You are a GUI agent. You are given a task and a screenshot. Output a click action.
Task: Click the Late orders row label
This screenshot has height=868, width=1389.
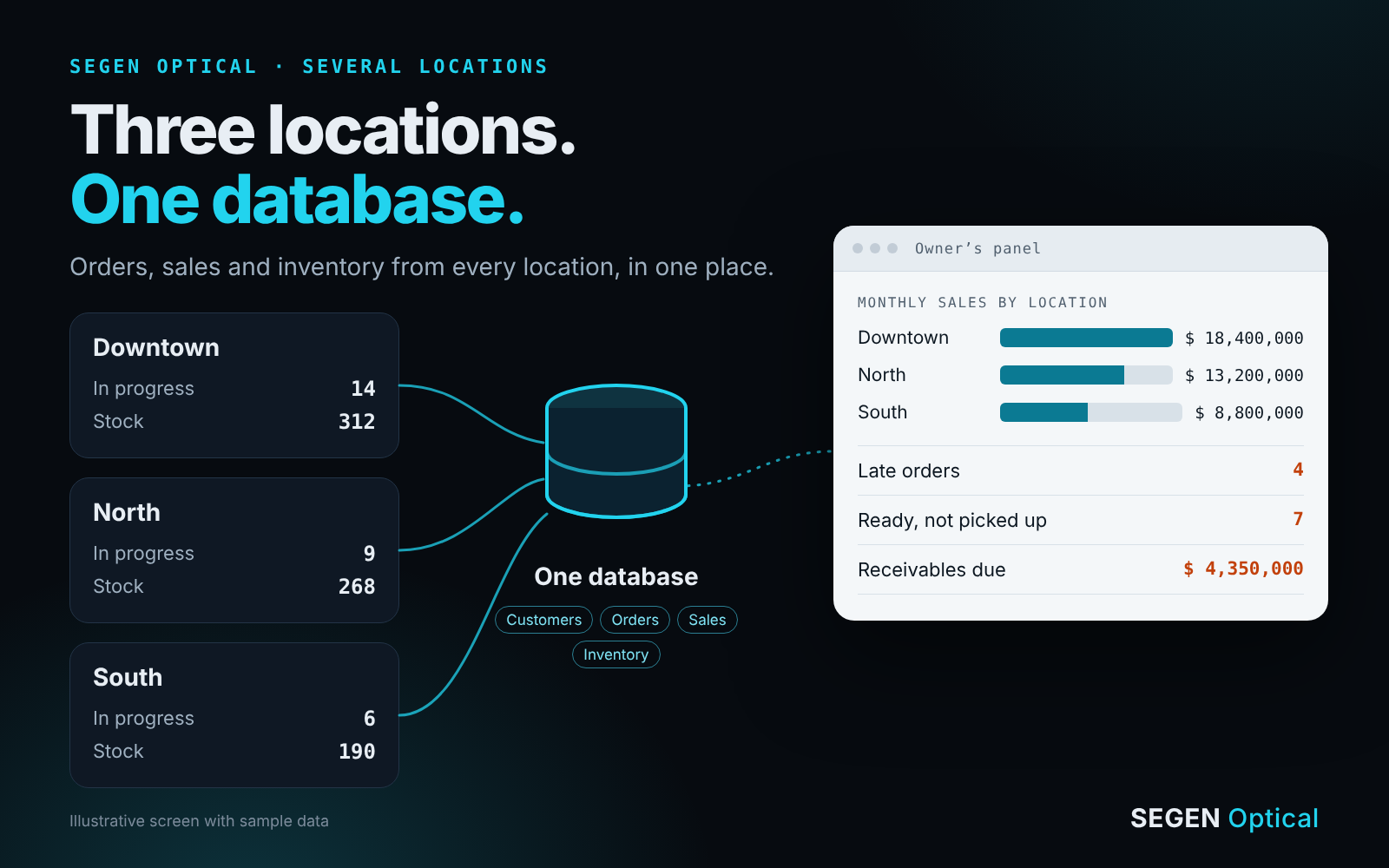coord(909,470)
